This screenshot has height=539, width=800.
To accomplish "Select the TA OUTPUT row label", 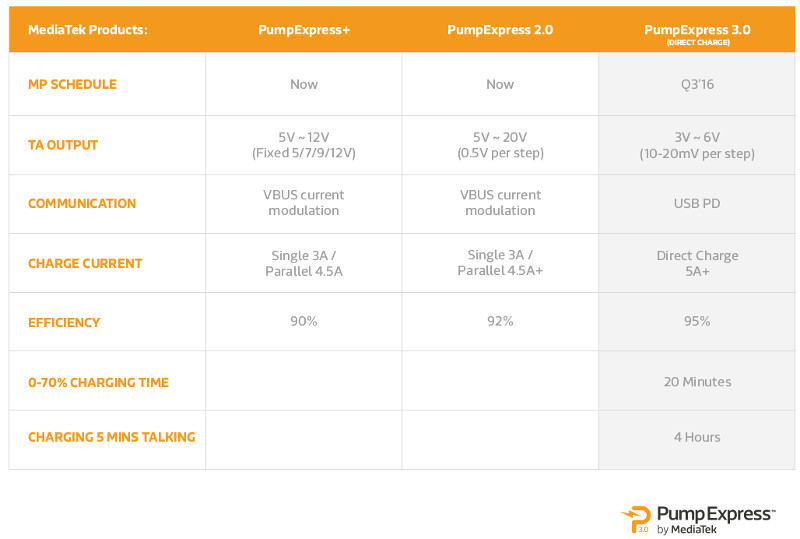I will 63,145.
